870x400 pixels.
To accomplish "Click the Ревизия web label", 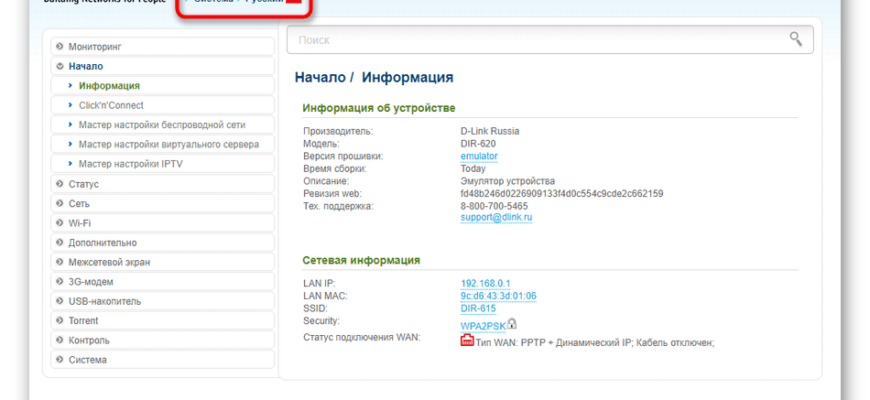I will tap(332, 194).
